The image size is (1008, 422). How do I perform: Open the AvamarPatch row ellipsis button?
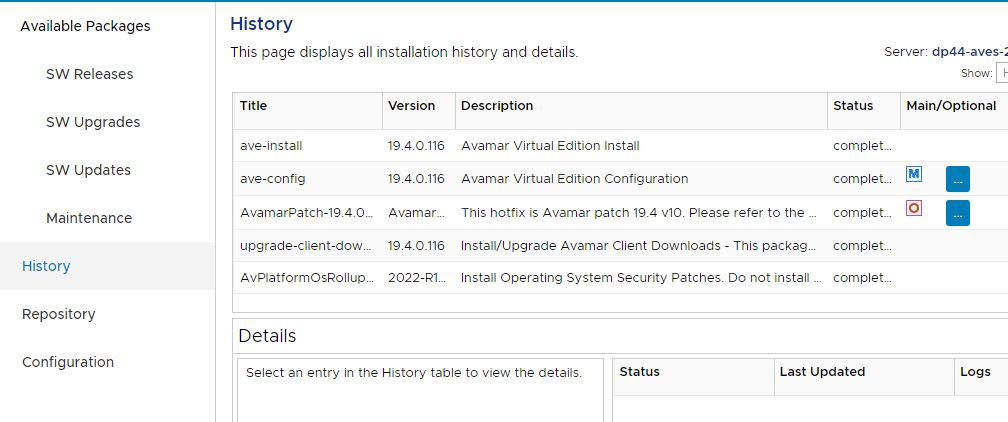[957, 213]
